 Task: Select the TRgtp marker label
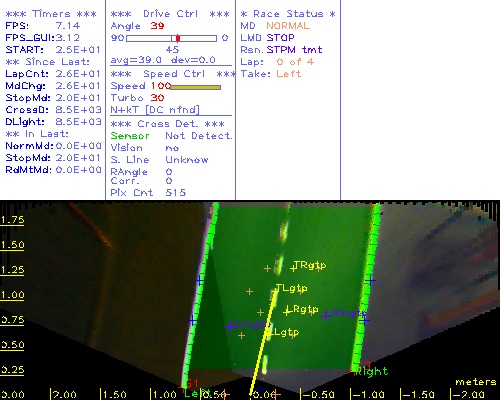pos(310,265)
